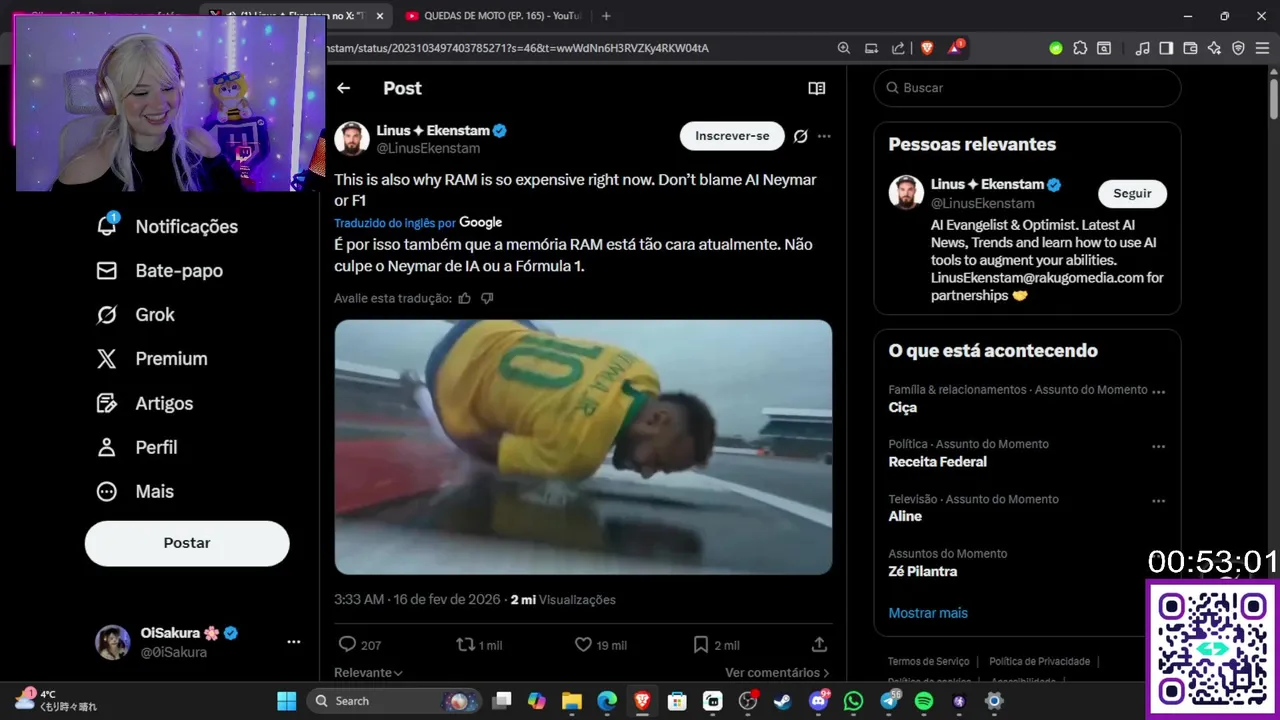The width and height of the screenshot is (1280, 720).
Task: Close the Linus Ekenstam X tab
Action: pyautogui.click(x=380, y=16)
